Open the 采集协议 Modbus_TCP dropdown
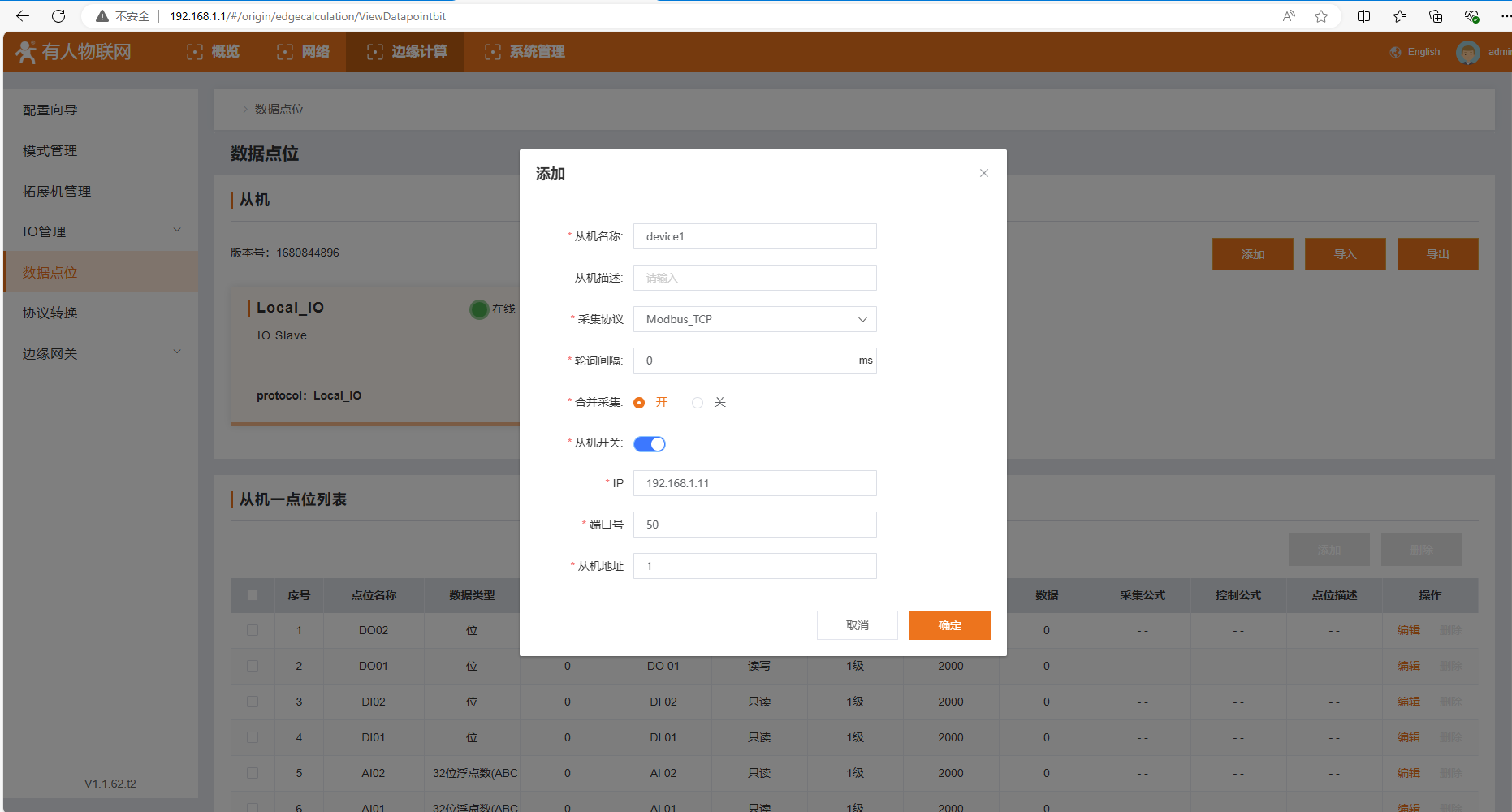The height and width of the screenshot is (812, 1512). (754, 319)
